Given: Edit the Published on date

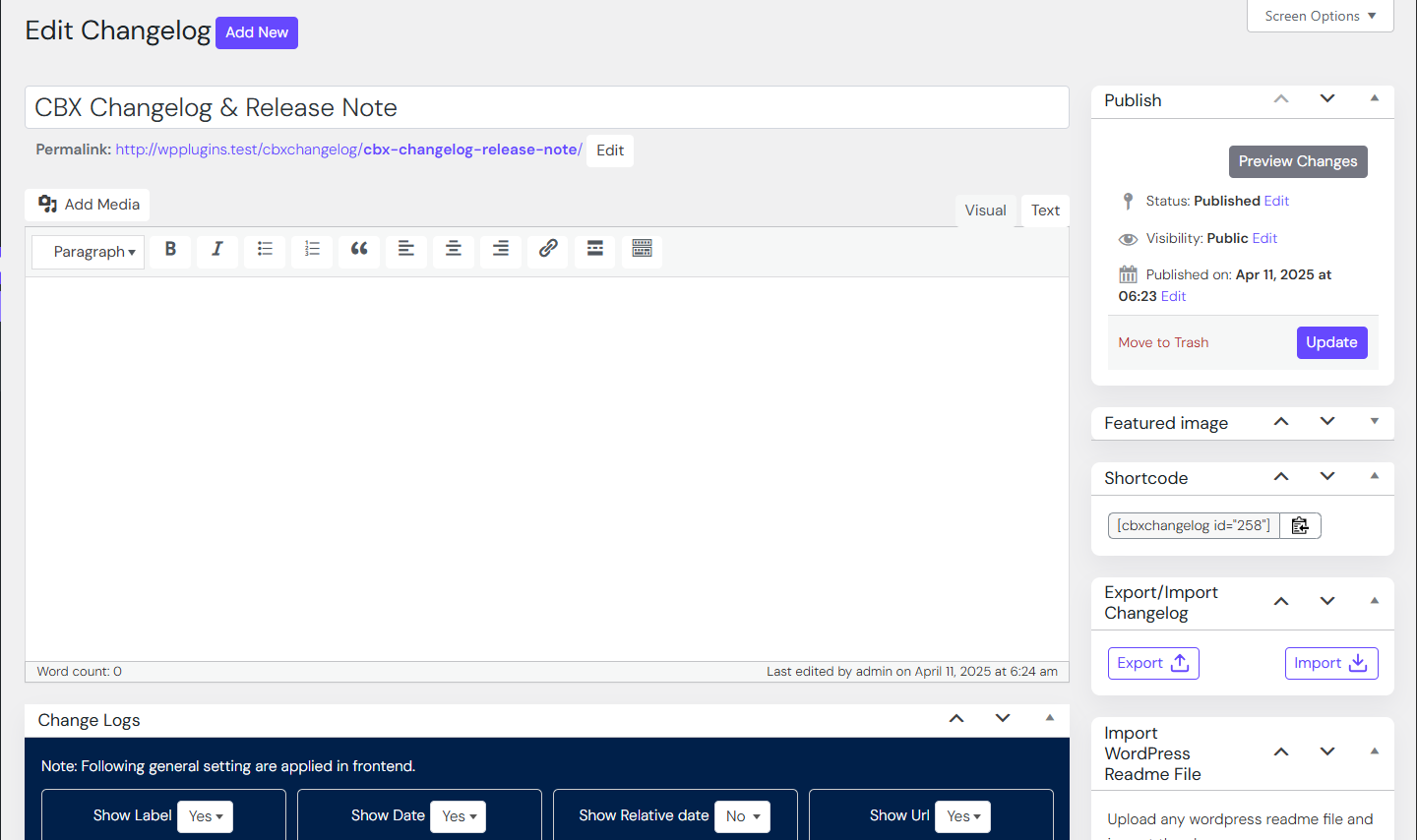Looking at the screenshot, I should tap(1173, 296).
